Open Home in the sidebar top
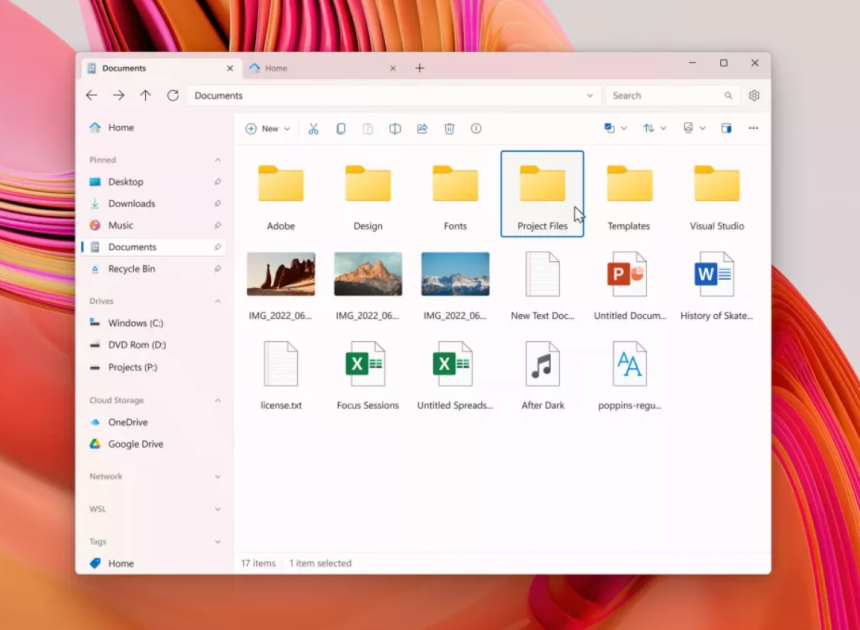The width and height of the screenshot is (860, 630). click(154, 127)
